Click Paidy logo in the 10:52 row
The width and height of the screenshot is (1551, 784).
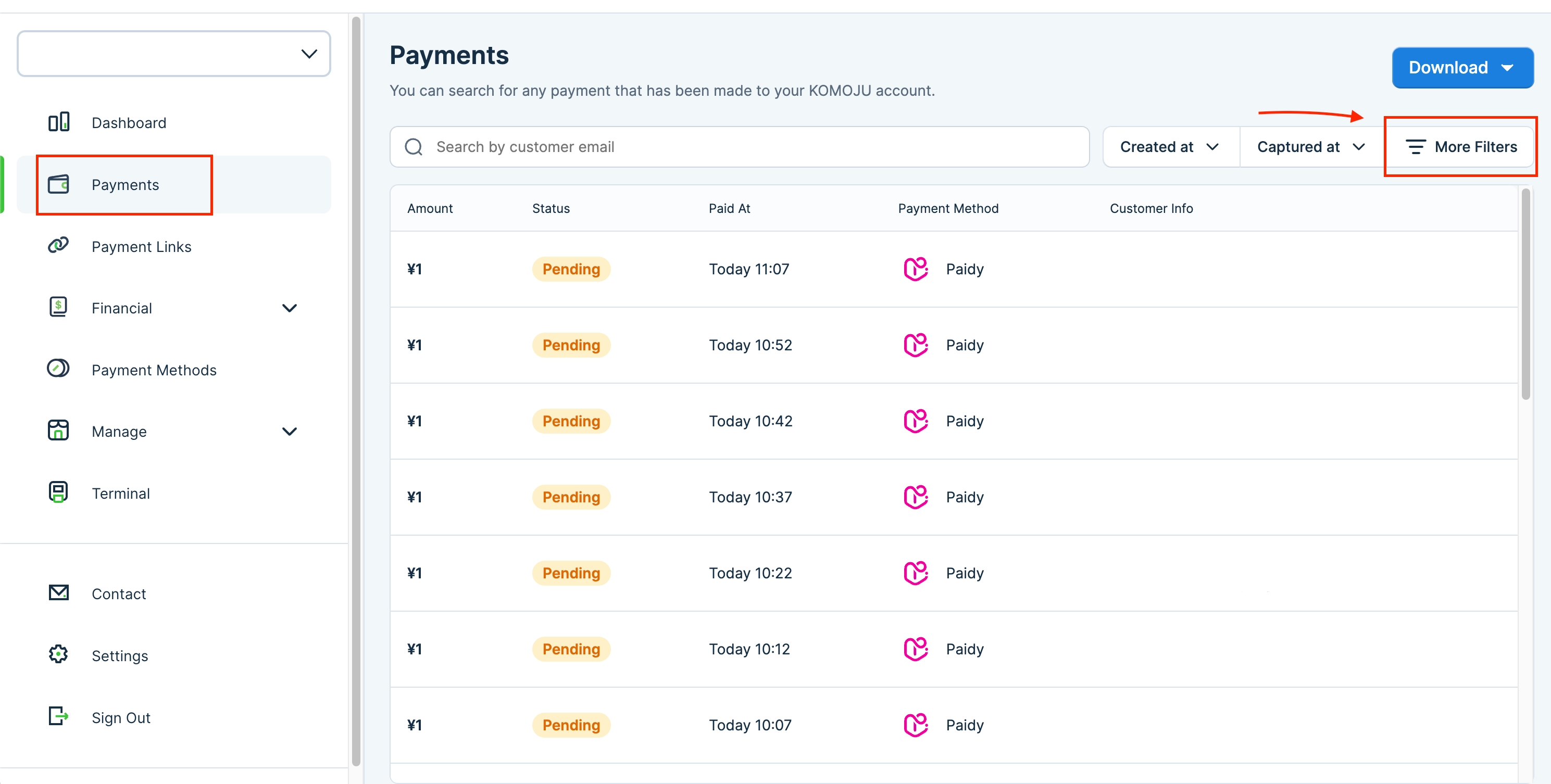coord(916,345)
